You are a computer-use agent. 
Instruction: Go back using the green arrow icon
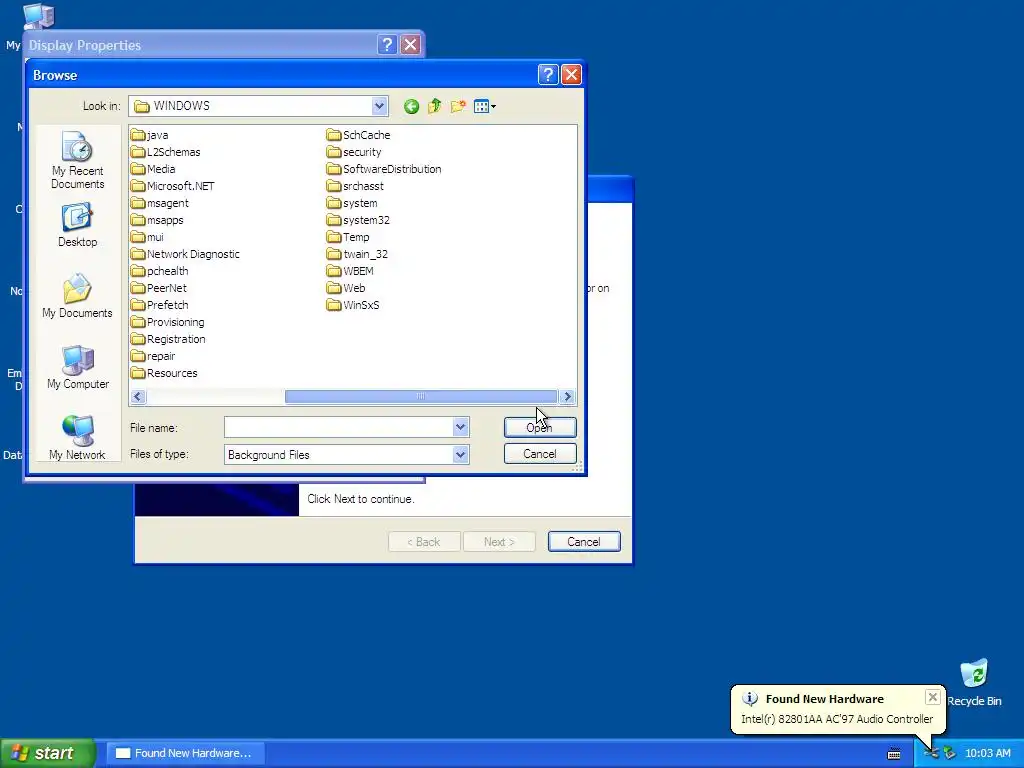click(411, 106)
